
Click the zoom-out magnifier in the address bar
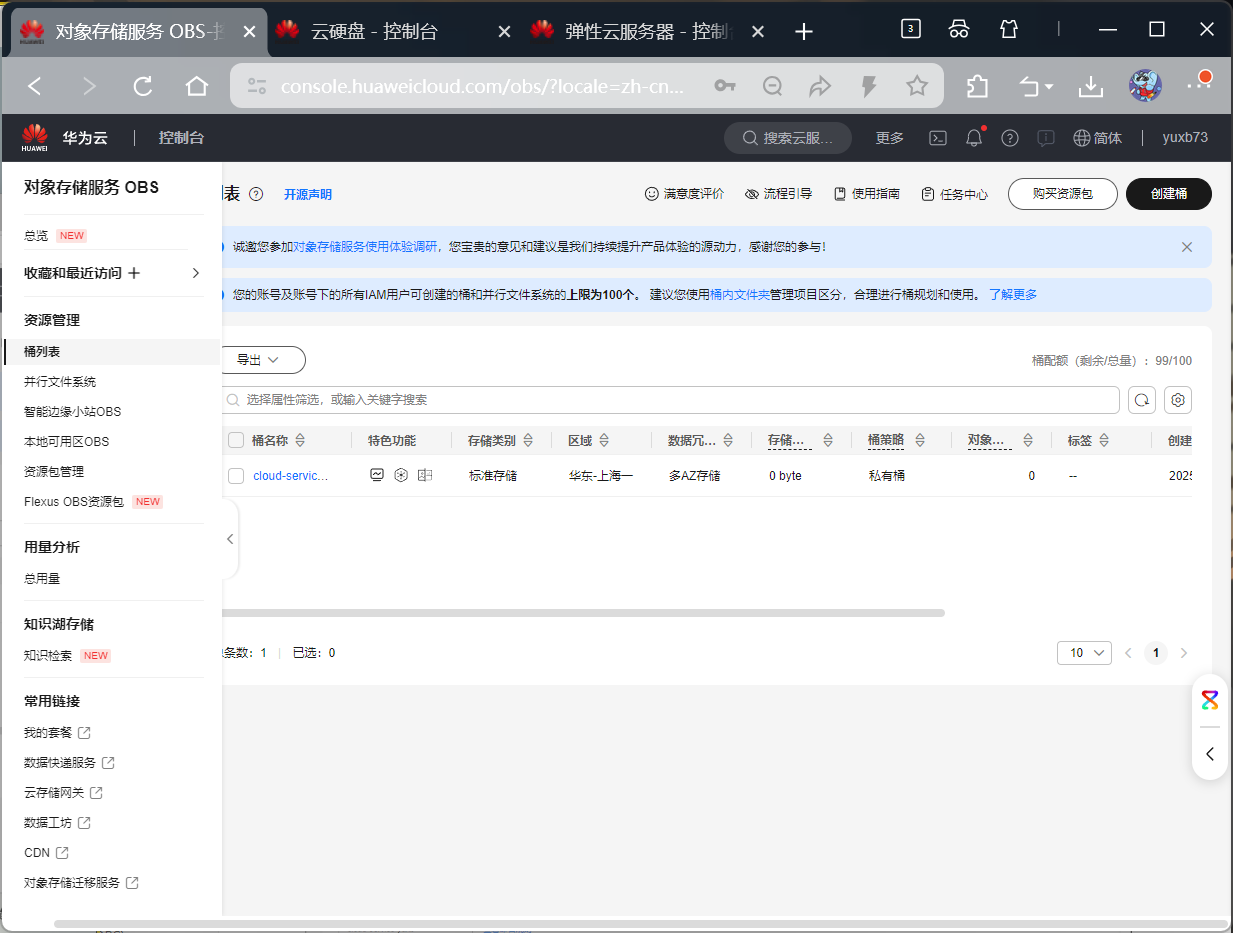[x=772, y=87]
